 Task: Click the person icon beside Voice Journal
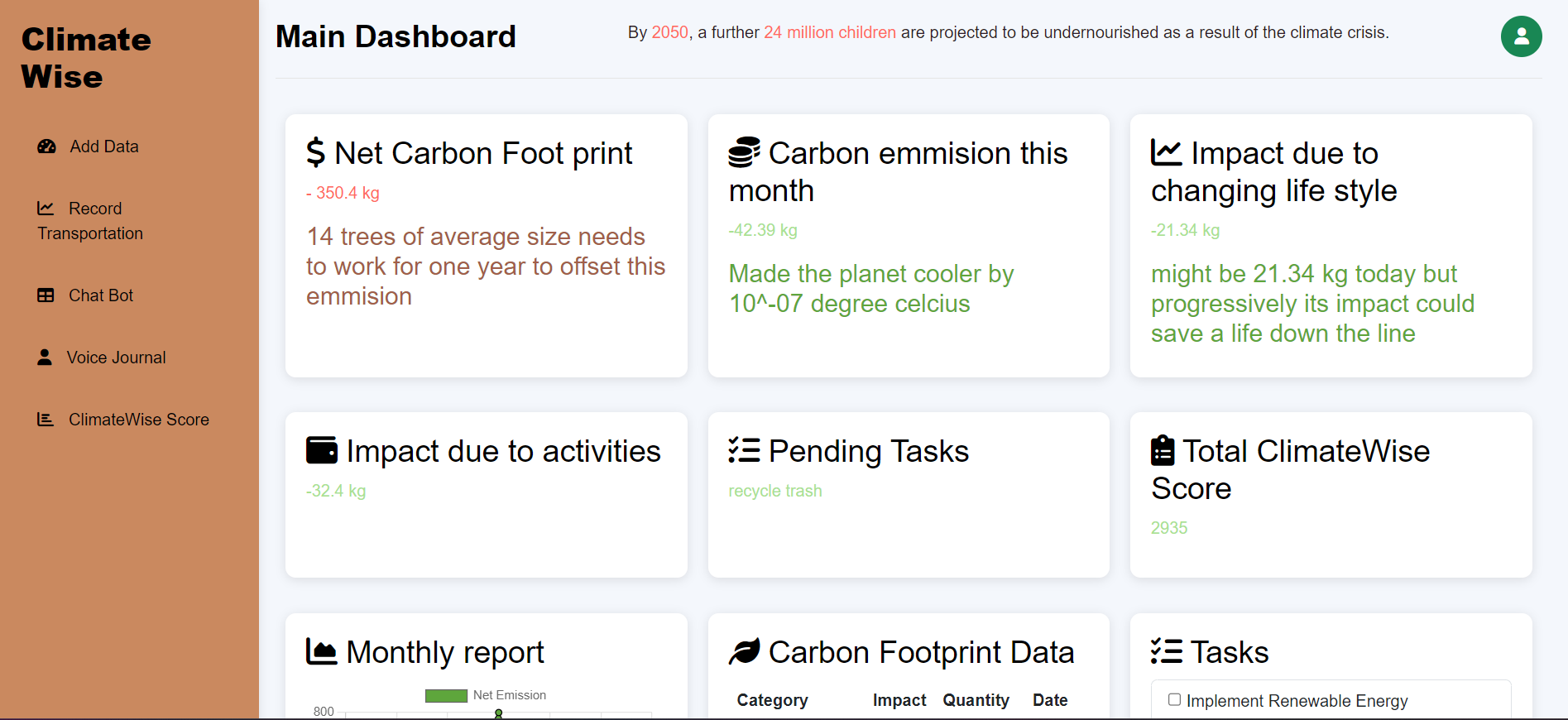pos(45,358)
